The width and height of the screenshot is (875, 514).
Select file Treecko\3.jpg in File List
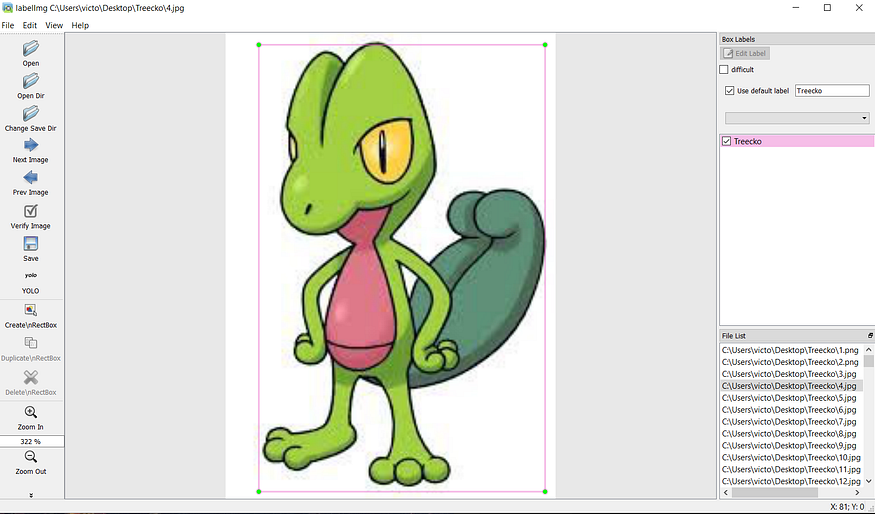790,374
